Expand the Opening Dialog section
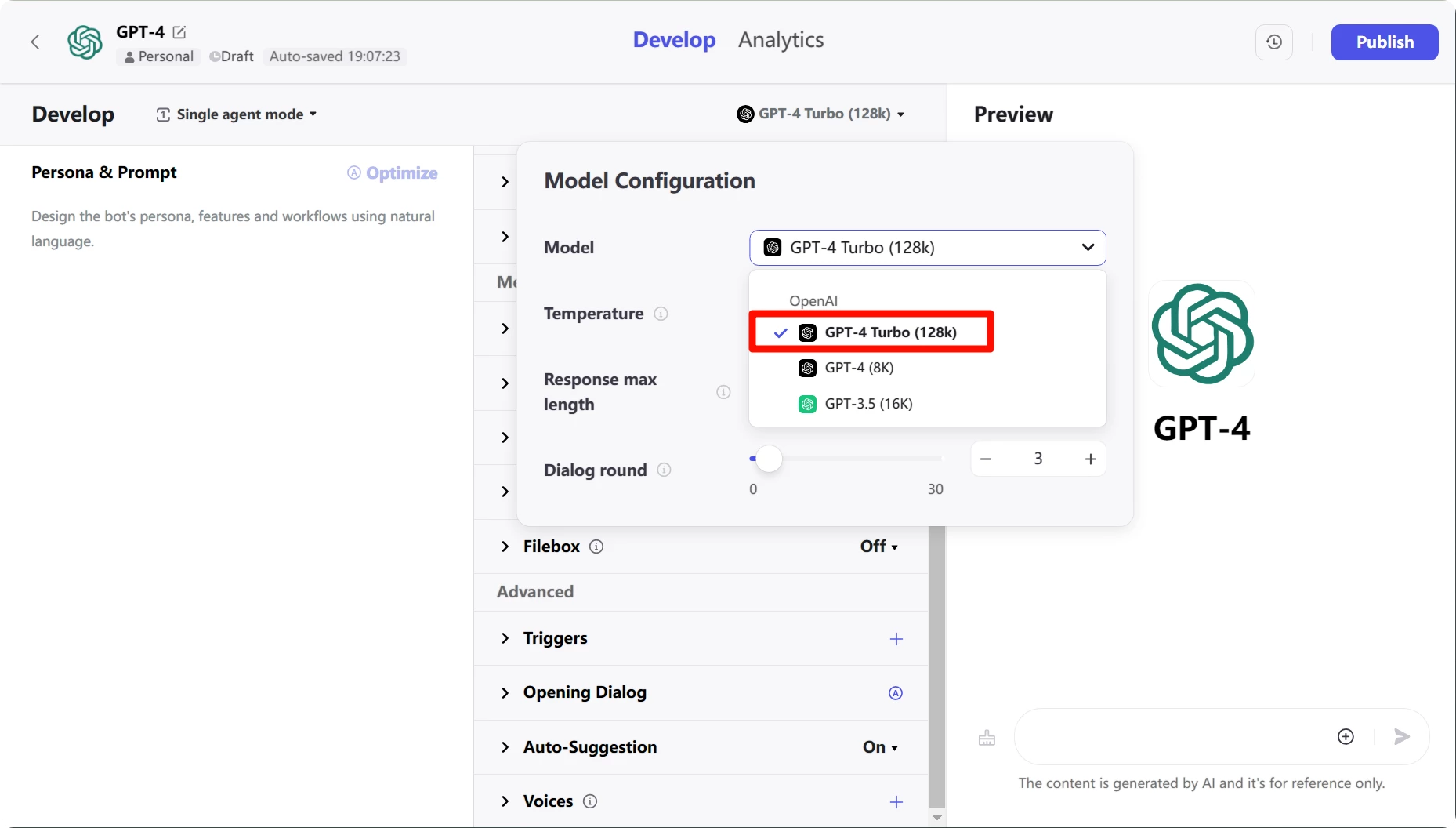 505,693
